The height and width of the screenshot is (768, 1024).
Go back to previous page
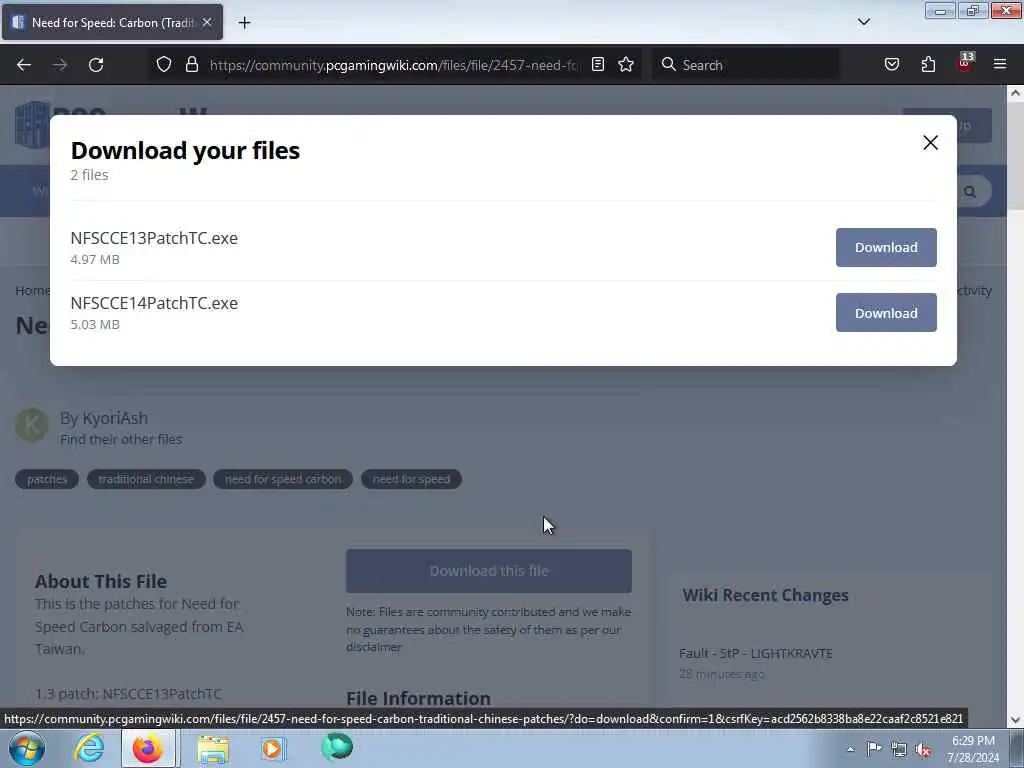[24, 65]
